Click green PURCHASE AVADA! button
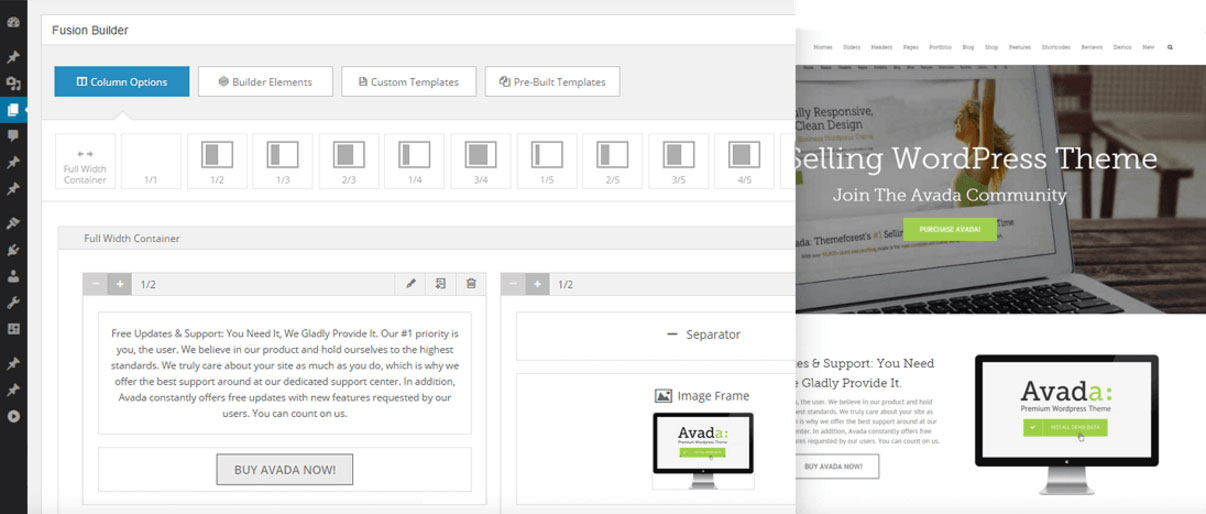Screen dimensions: 1206x514 pos(949,229)
